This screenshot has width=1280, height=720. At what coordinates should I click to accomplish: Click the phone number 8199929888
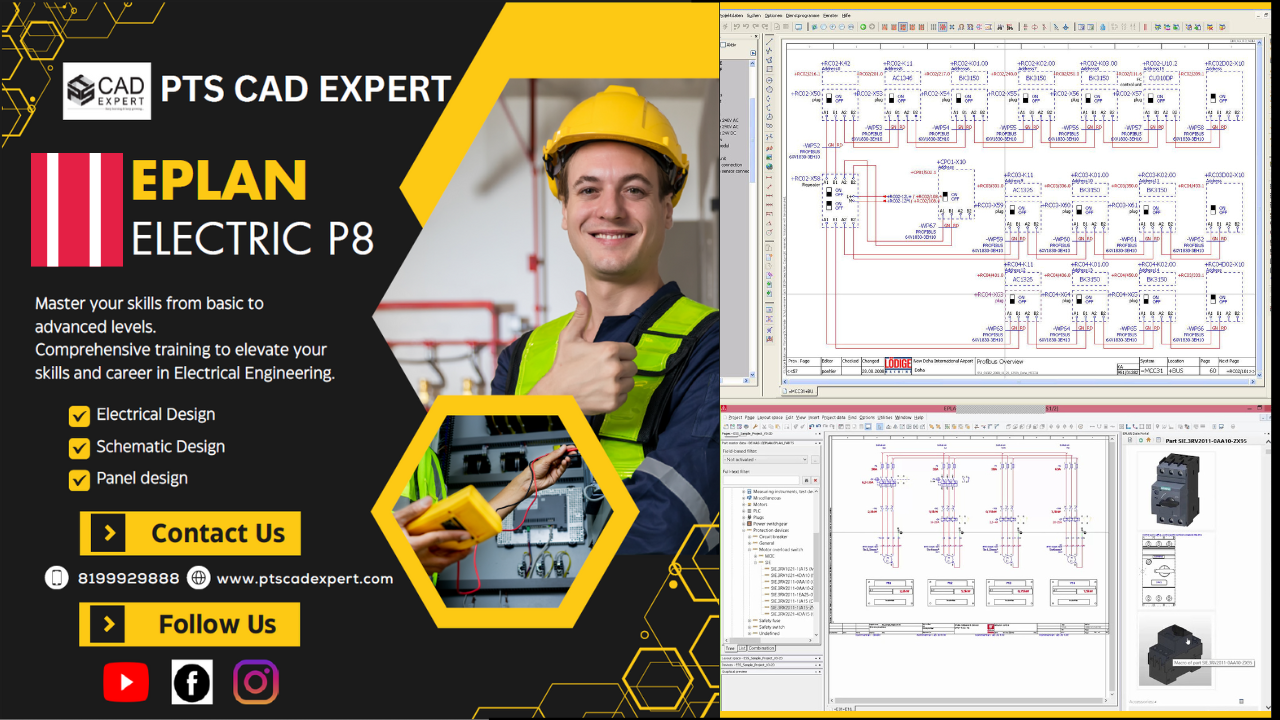[x=128, y=578]
